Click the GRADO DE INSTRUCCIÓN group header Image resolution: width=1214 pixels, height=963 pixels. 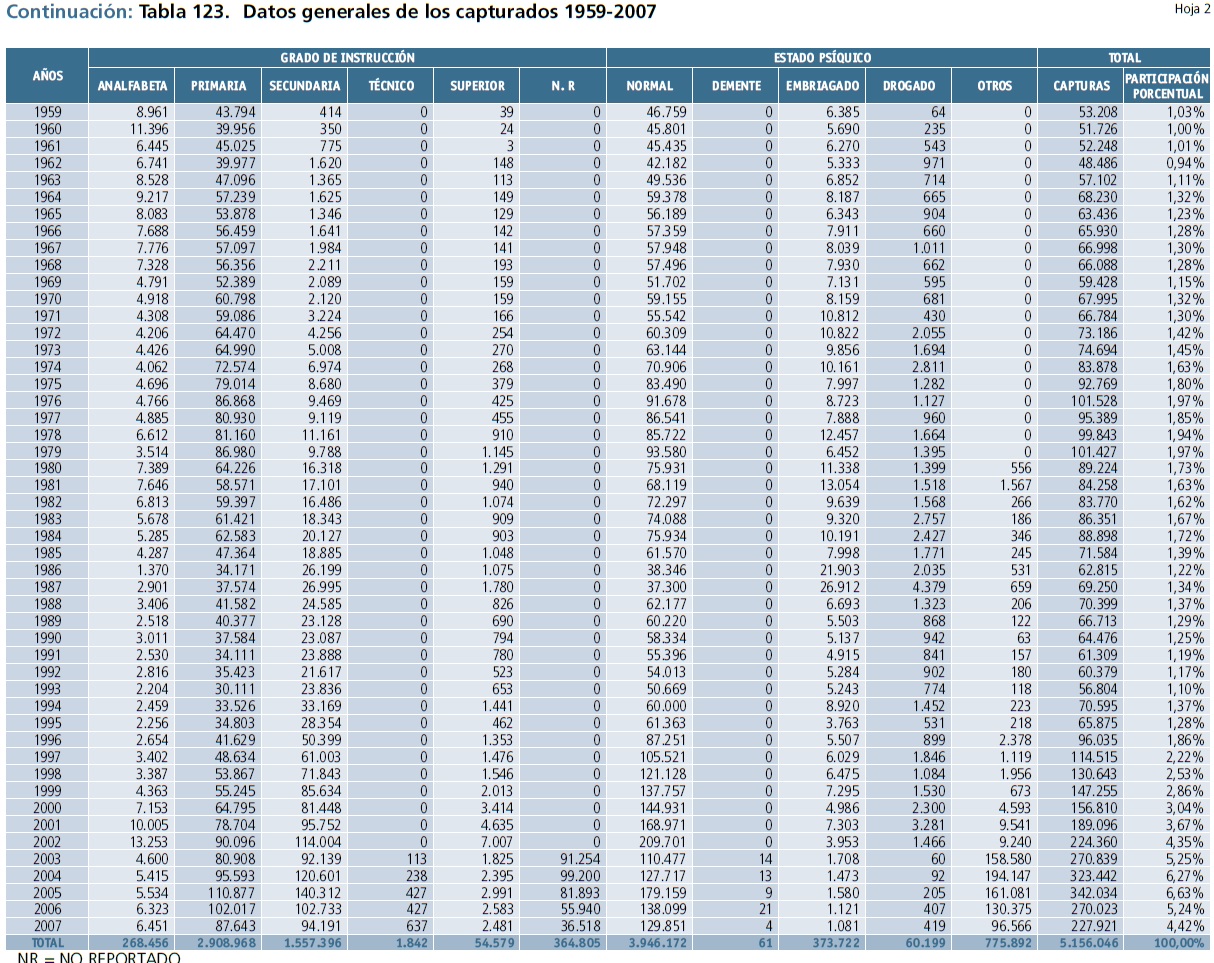tap(347, 58)
